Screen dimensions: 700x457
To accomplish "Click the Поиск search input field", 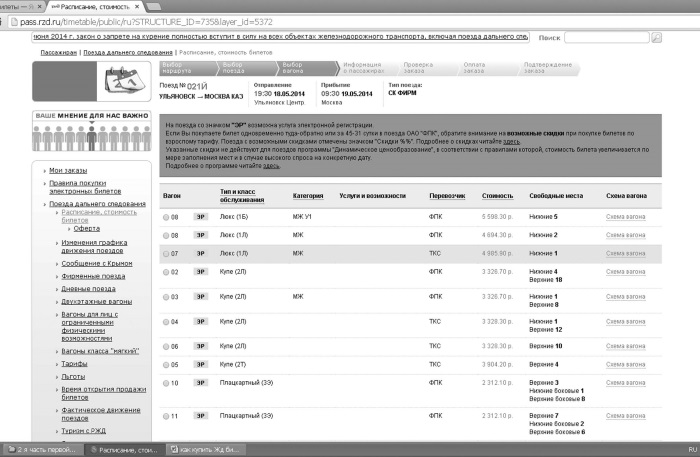I will tap(607, 38).
